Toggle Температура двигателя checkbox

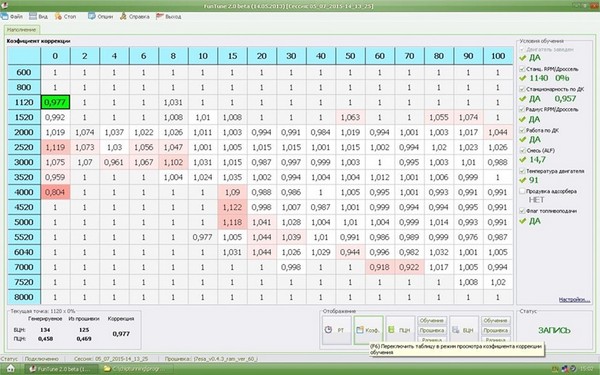point(522,171)
